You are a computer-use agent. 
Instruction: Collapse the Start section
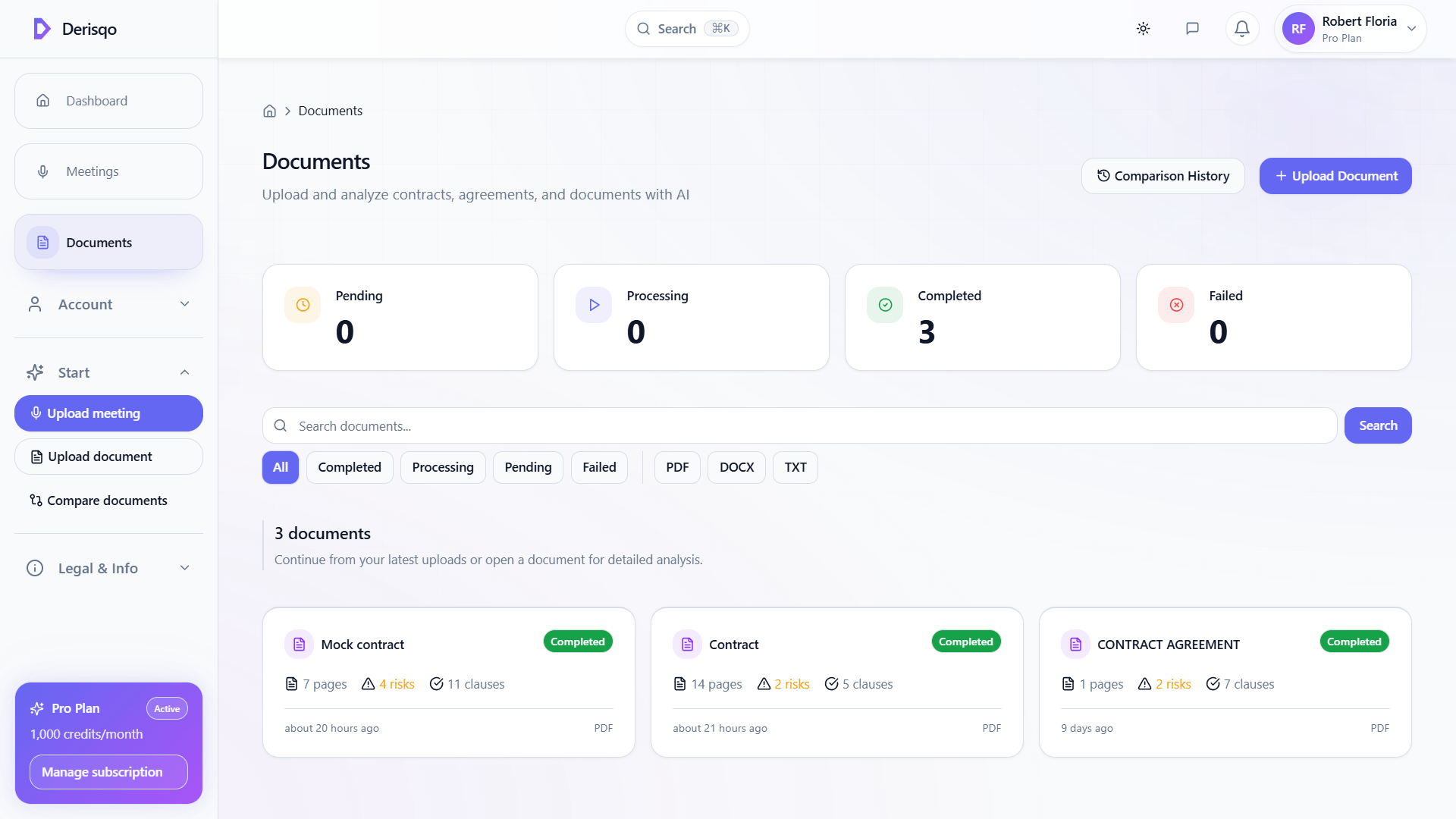[x=108, y=372]
